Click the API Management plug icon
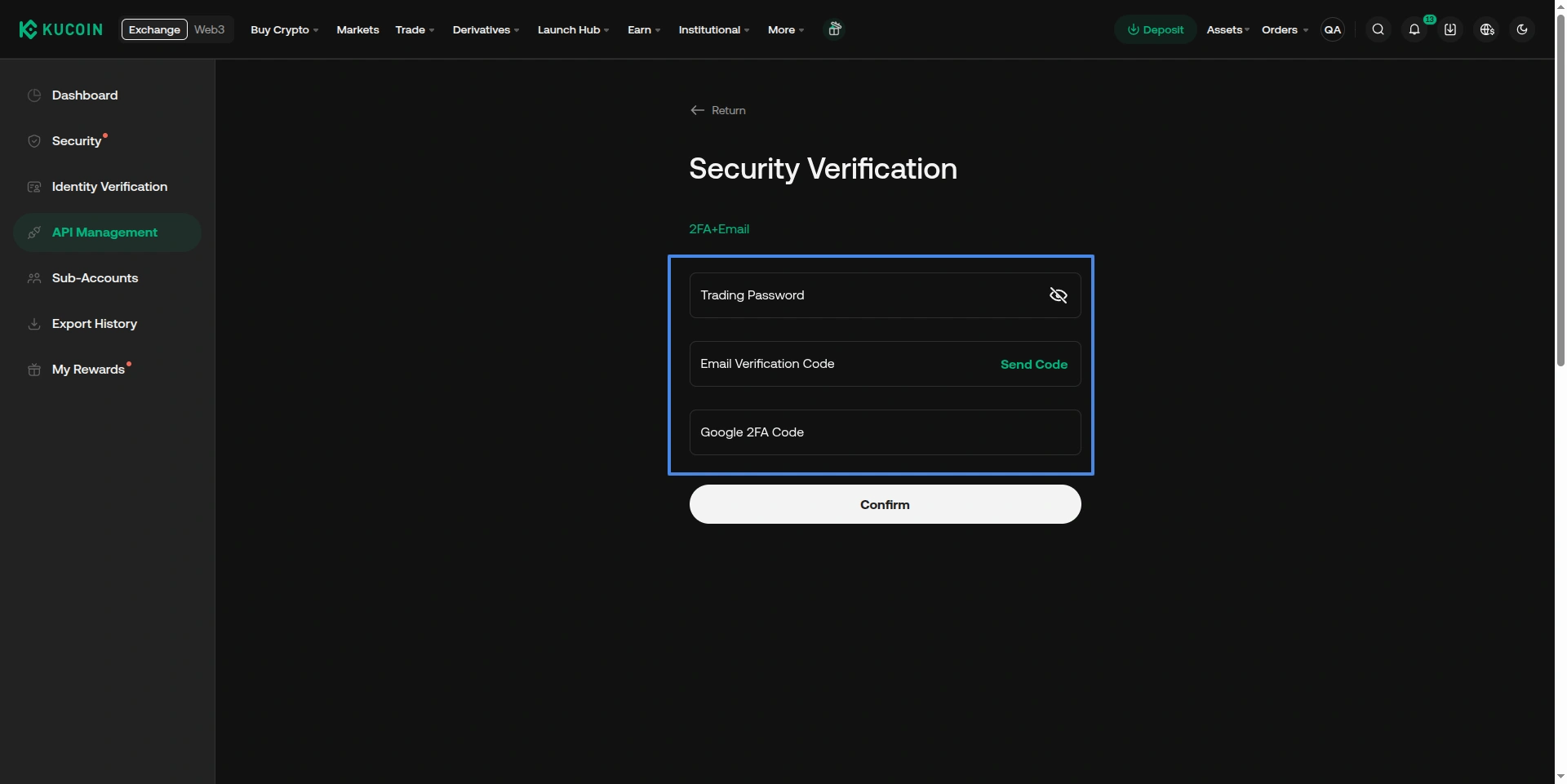 (34, 233)
